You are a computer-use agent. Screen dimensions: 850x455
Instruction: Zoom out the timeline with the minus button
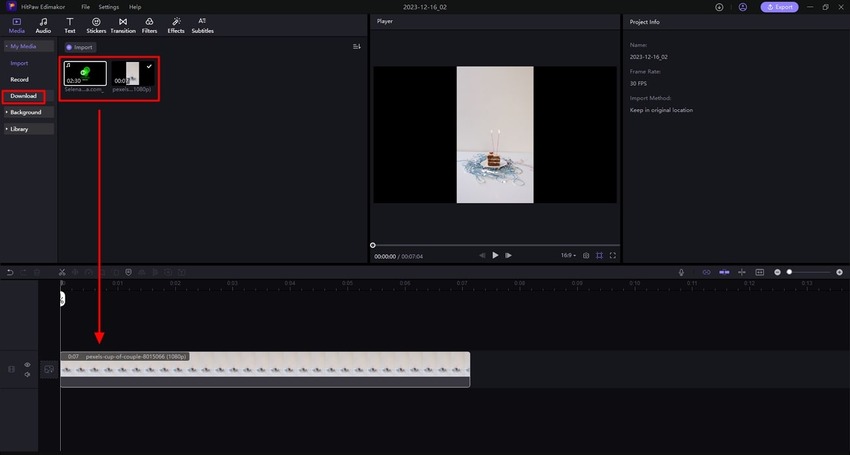click(777, 272)
